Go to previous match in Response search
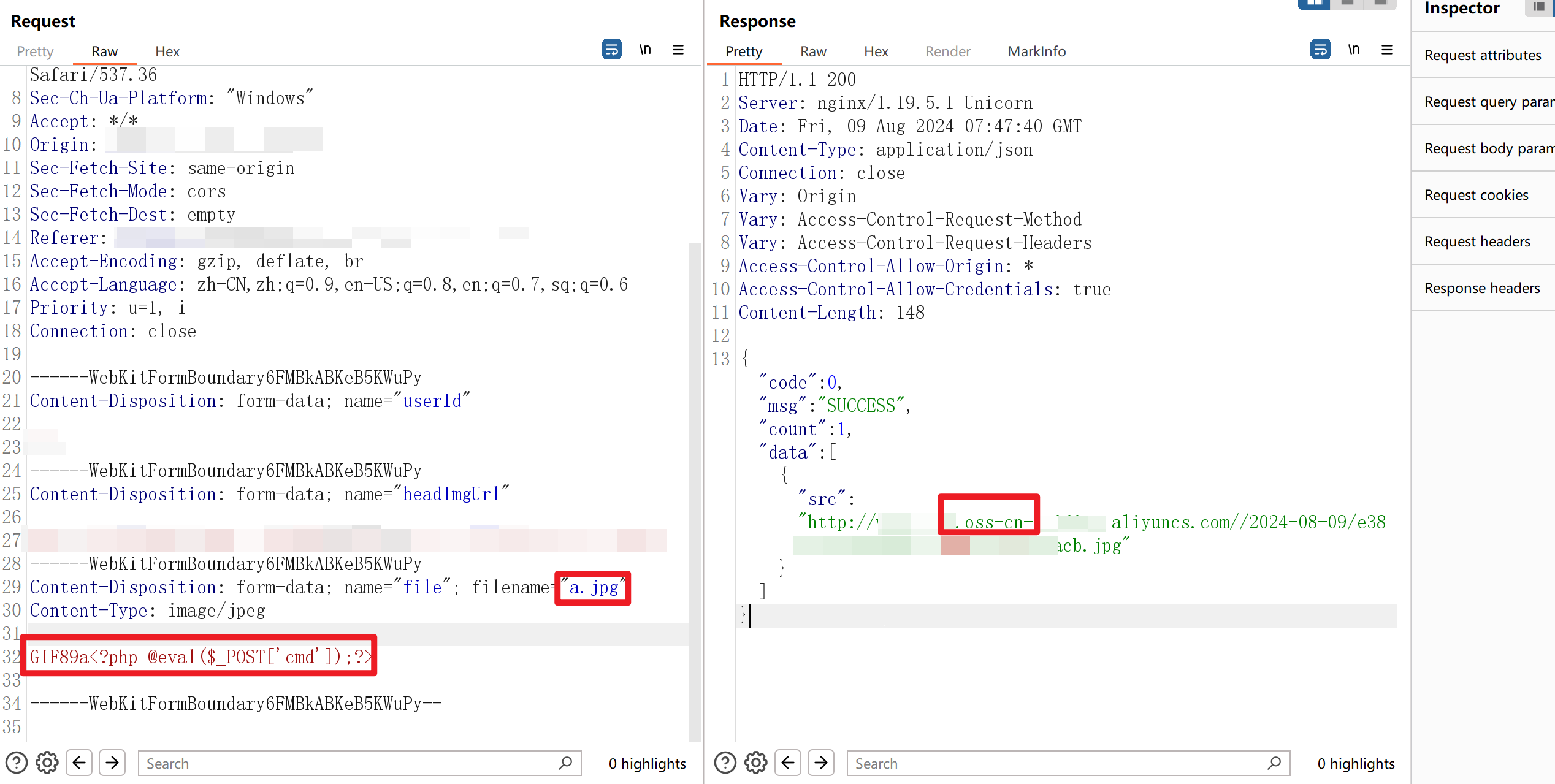This screenshot has height=784, width=1555. coord(788,763)
